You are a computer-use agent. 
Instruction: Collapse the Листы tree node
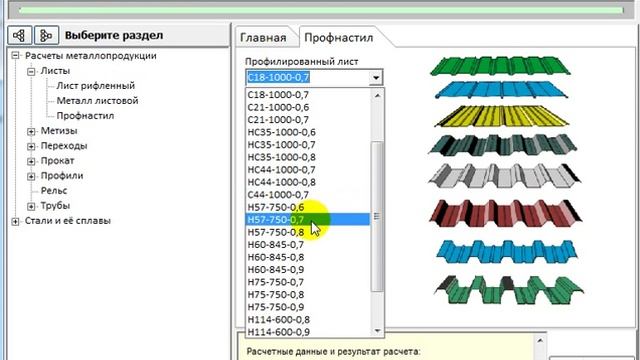[x=31, y=71]
